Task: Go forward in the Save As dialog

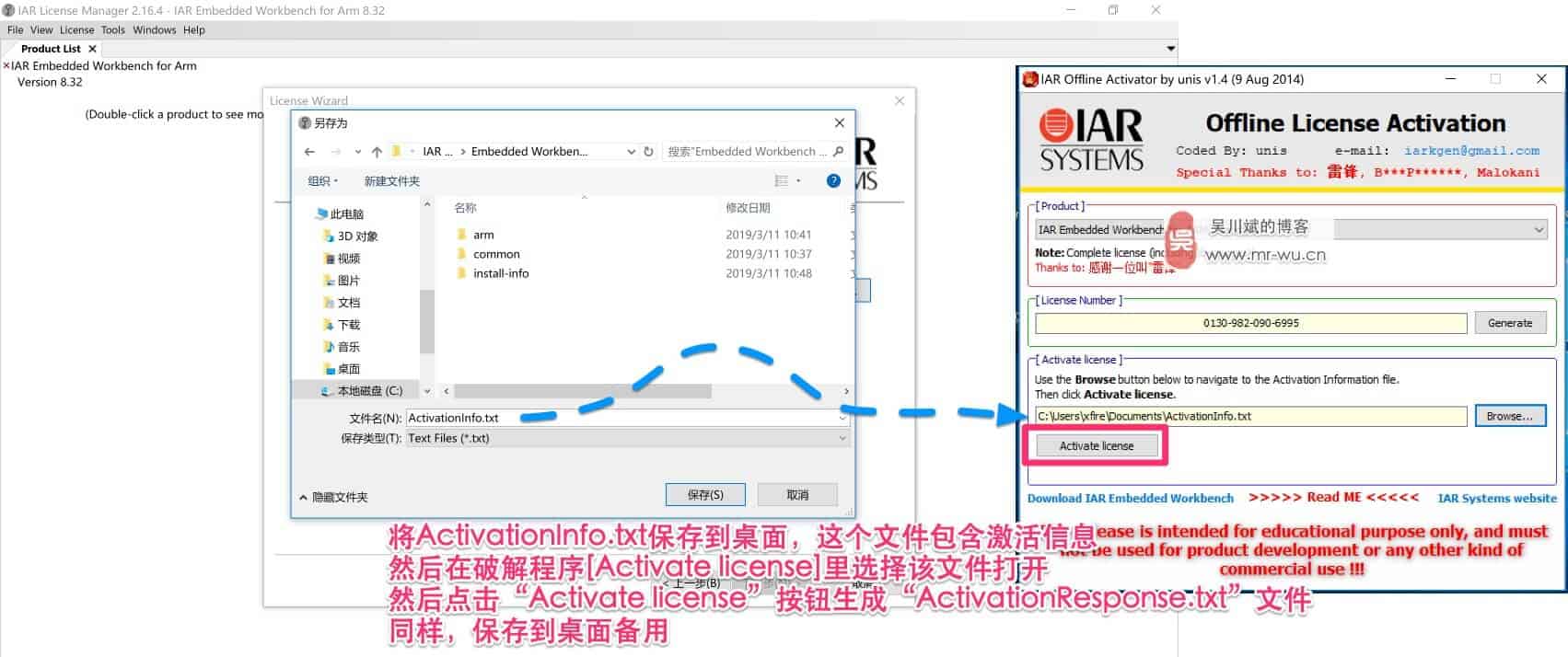Action: (335, 152)
